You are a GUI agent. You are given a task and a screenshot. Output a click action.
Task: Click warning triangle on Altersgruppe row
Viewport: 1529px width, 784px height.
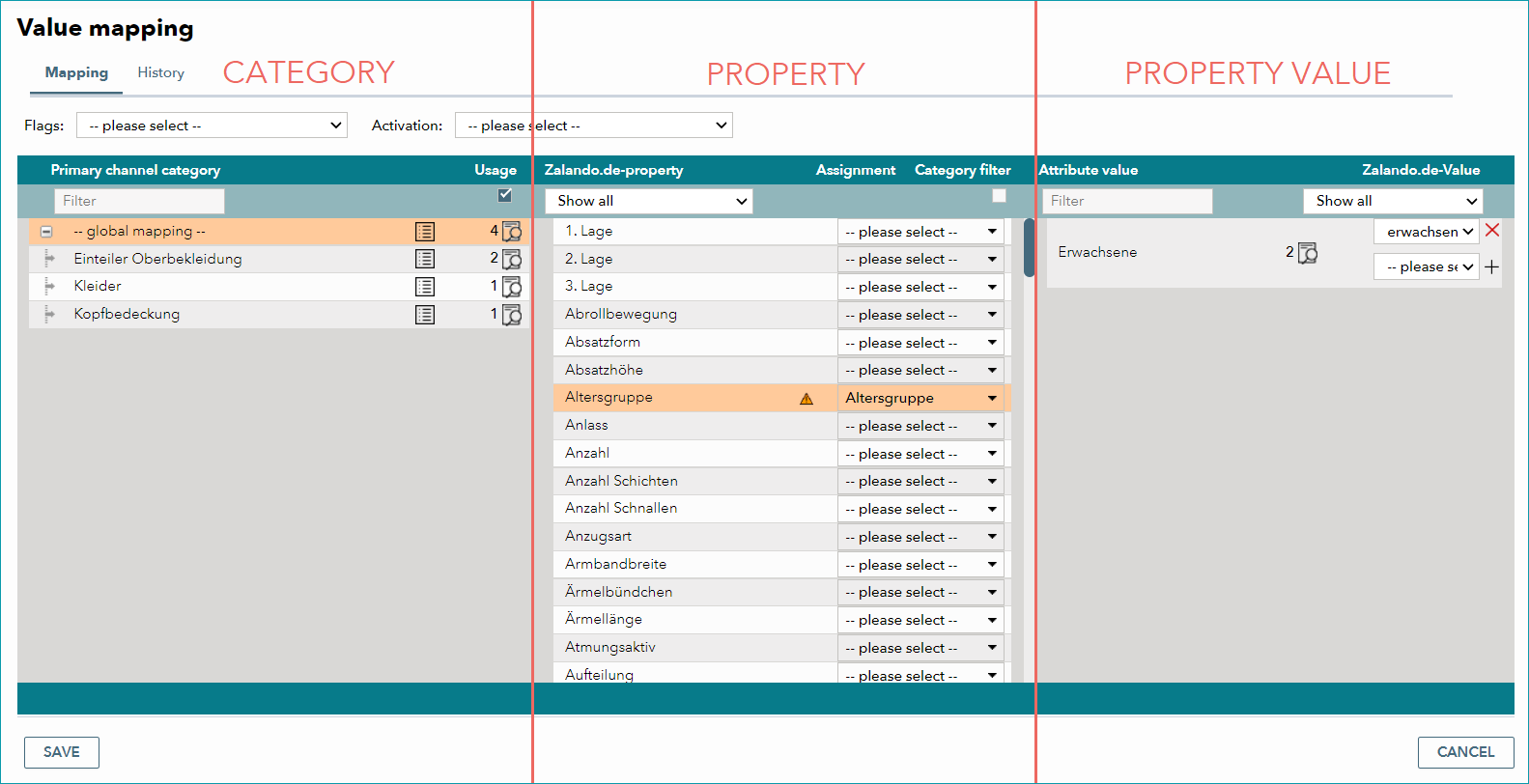pyautogui.click(x=807, y=399)
